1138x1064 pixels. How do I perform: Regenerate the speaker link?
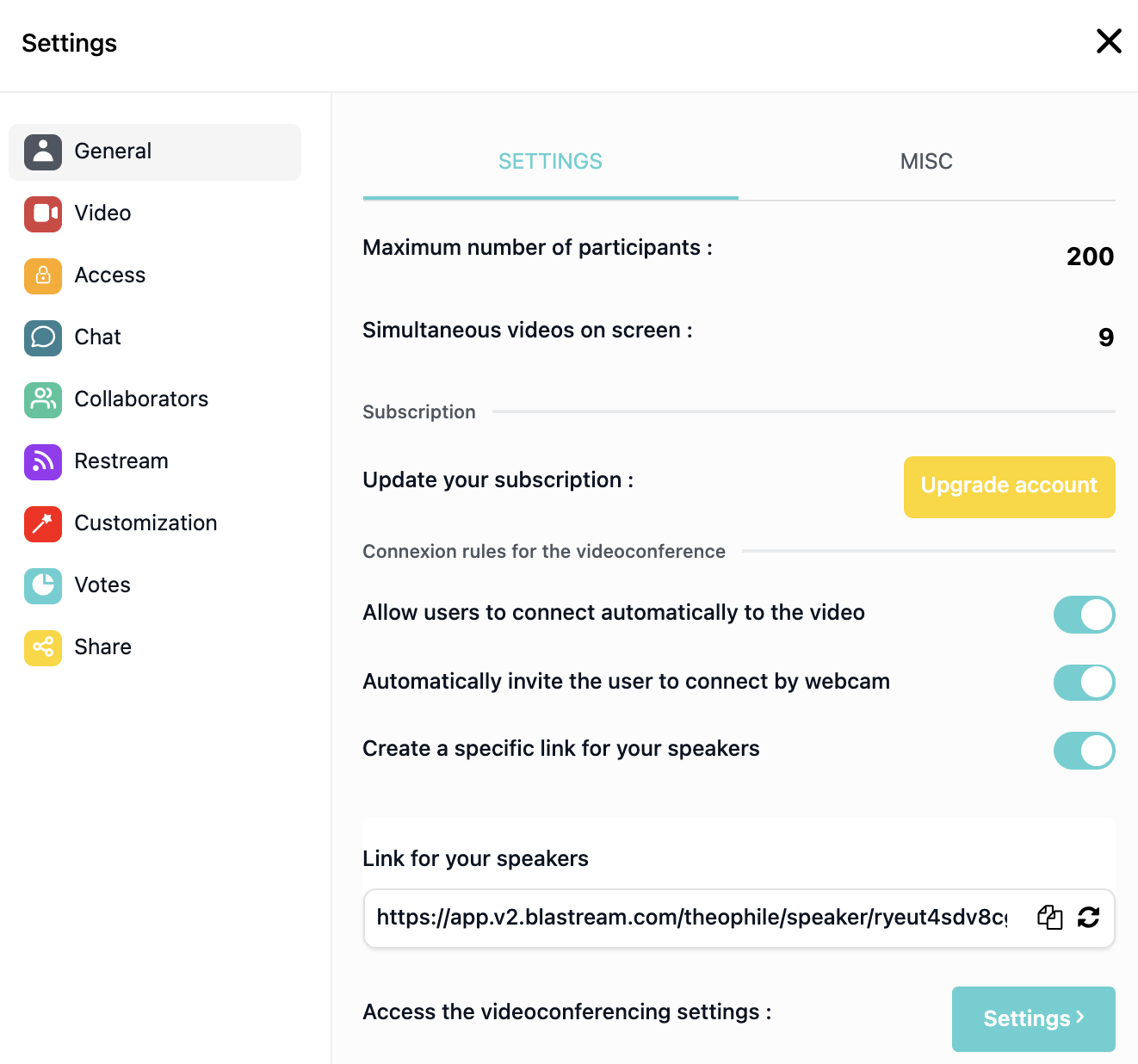click(1089, 918)
